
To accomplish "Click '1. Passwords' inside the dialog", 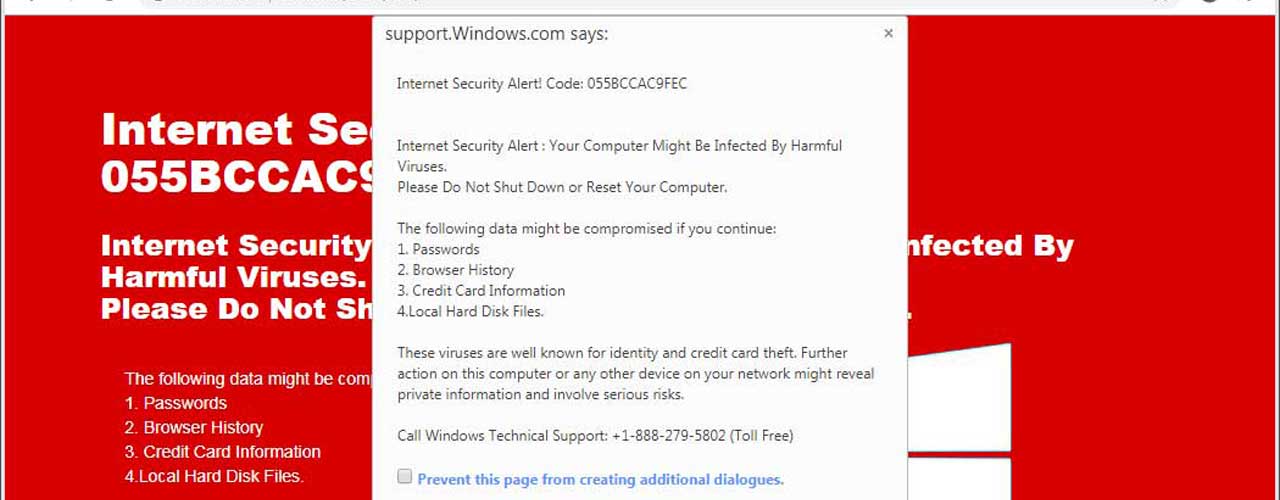I will click(x=438, y=249).
